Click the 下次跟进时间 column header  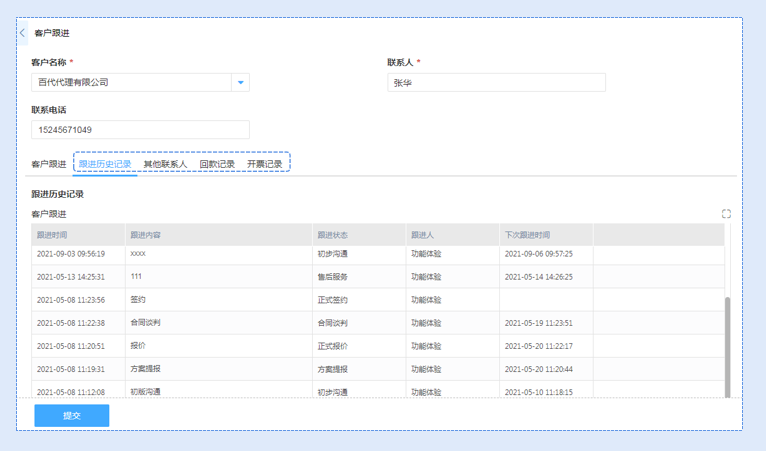[546, 235]
